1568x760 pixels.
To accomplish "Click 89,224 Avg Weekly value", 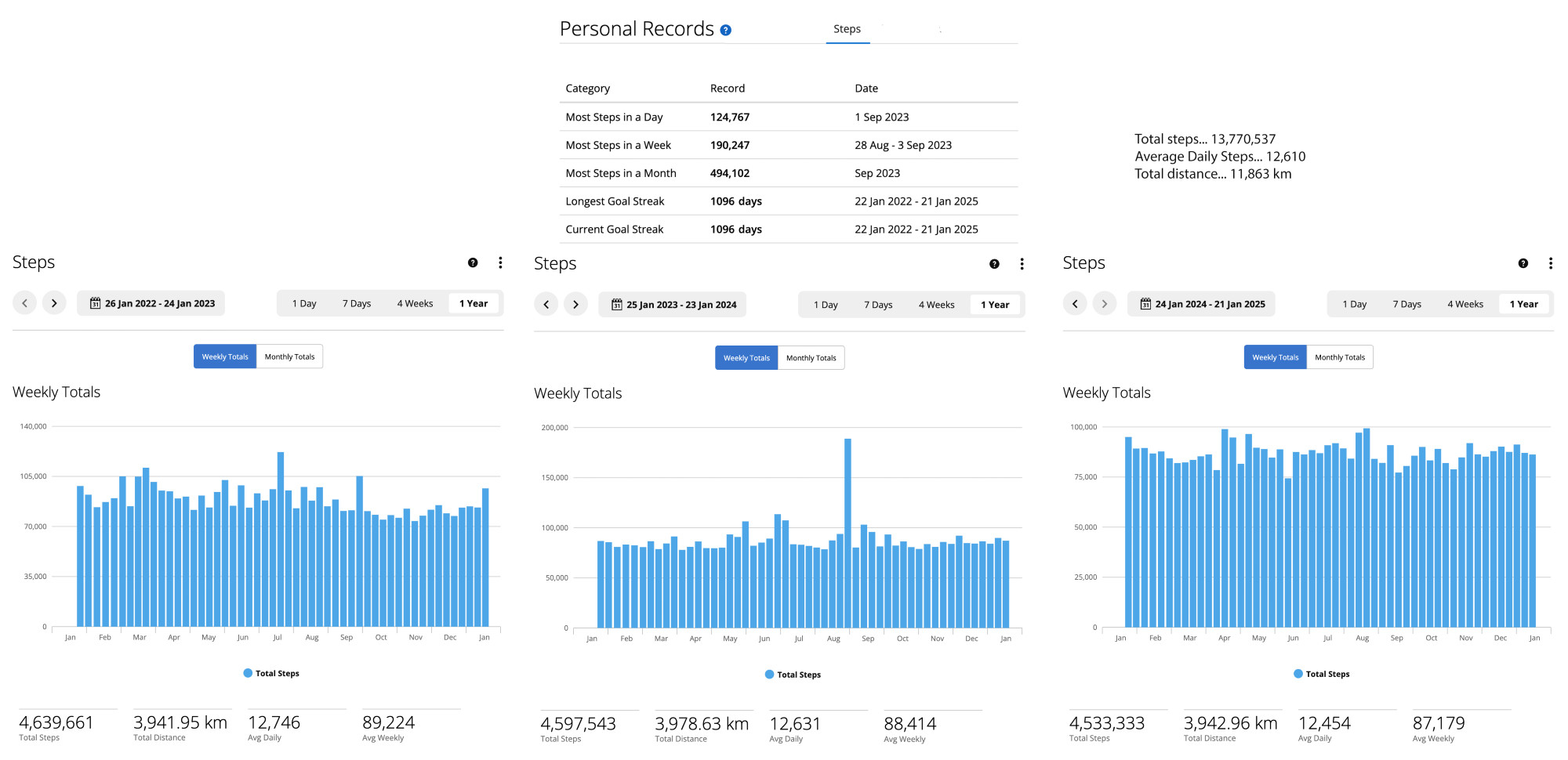I will [x=389, y=722].
